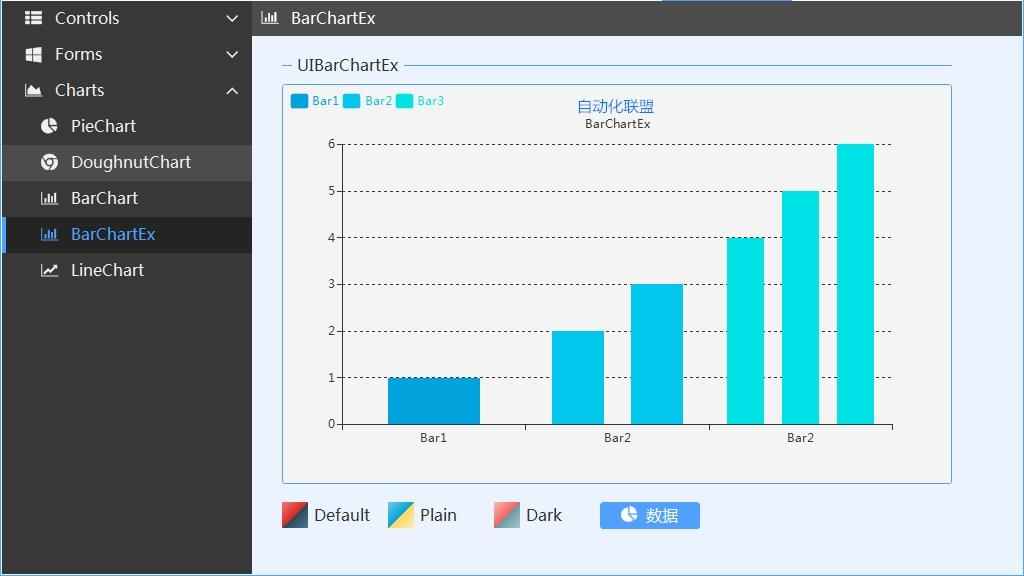Click the Dark style pink-gray icon
This screenshot has width=1024, height=576.
[x=507, y=515]
